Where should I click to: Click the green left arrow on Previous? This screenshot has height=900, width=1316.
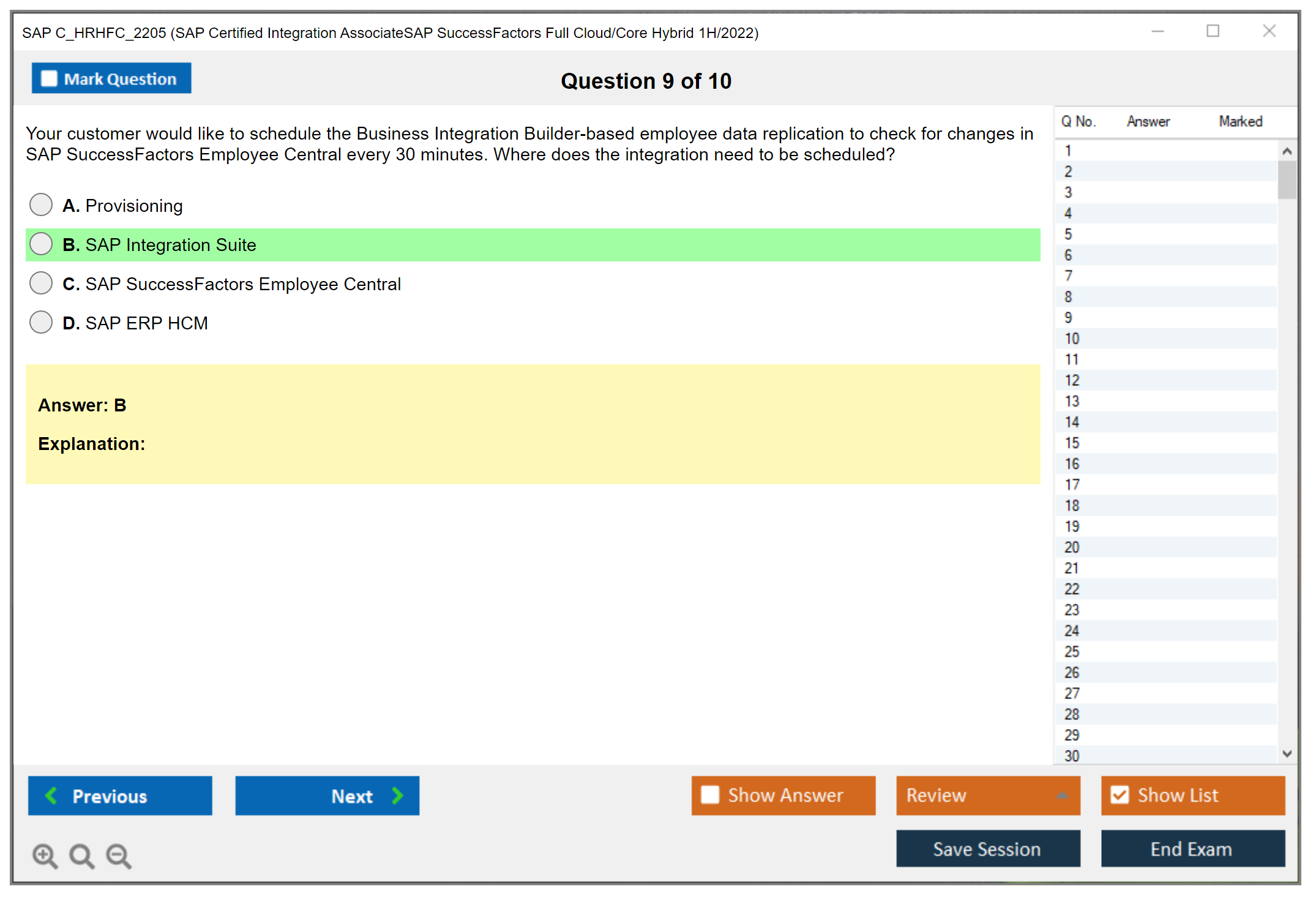click(51, 795)
